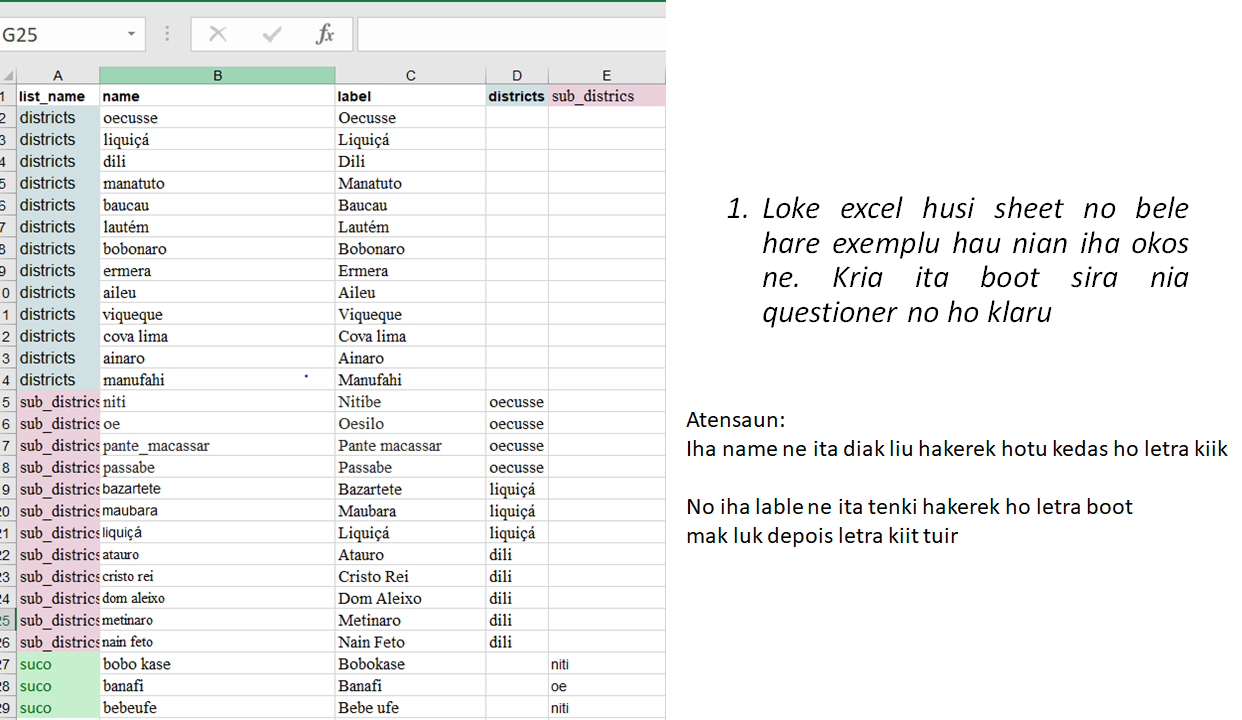Select column B header
Viewport: 1242px width, 720px height.
click(217, 75)
